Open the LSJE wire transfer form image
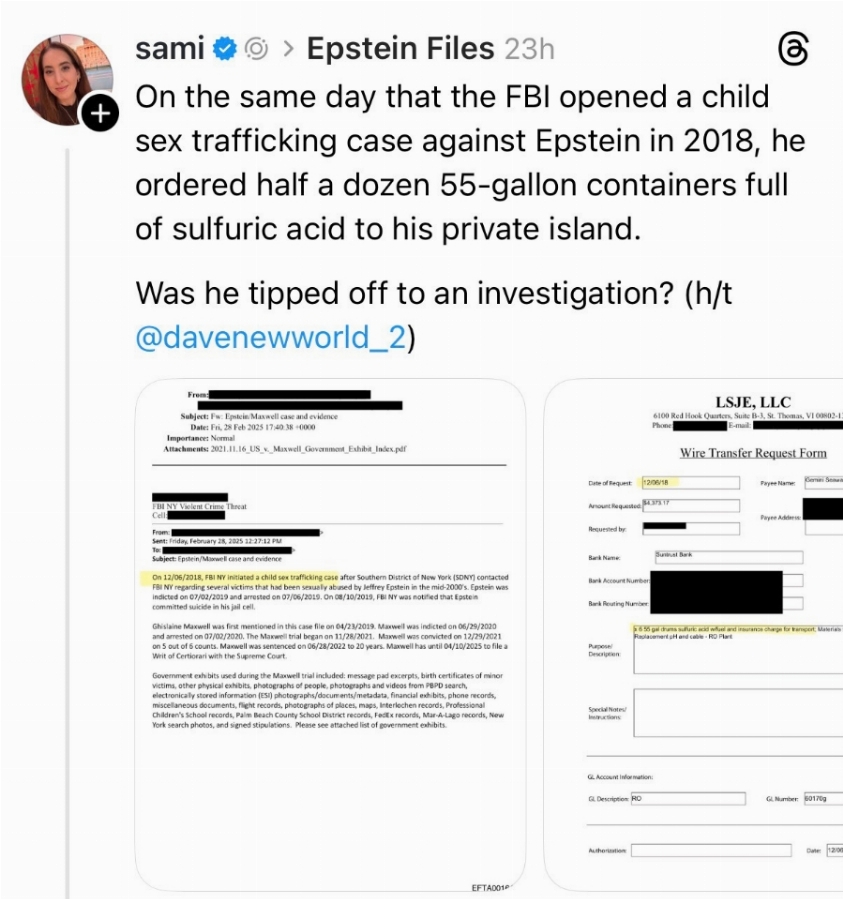This screenshot has height=899, width=843. (693, 635)
